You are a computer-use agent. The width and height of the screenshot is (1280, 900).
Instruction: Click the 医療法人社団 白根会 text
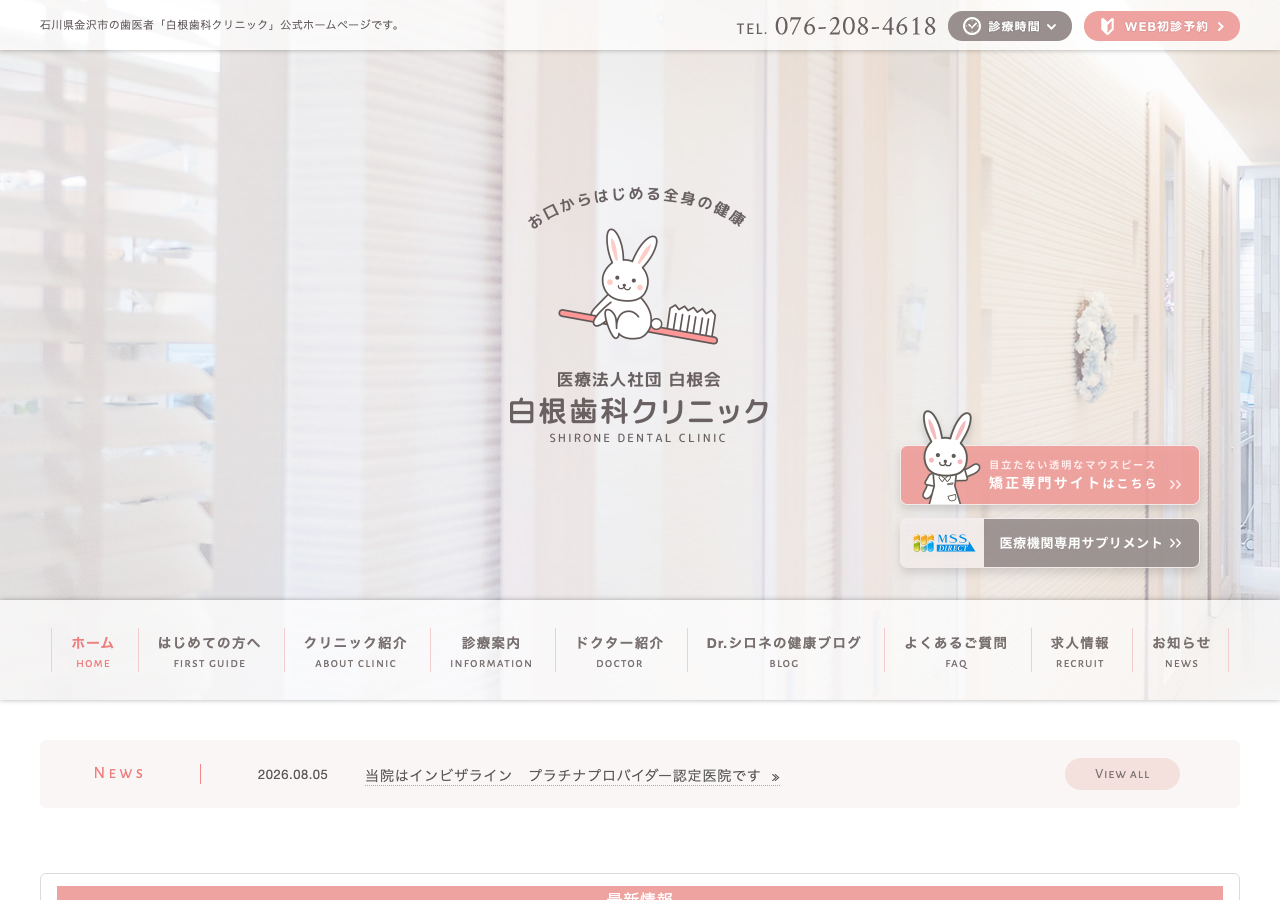(639, 380)
